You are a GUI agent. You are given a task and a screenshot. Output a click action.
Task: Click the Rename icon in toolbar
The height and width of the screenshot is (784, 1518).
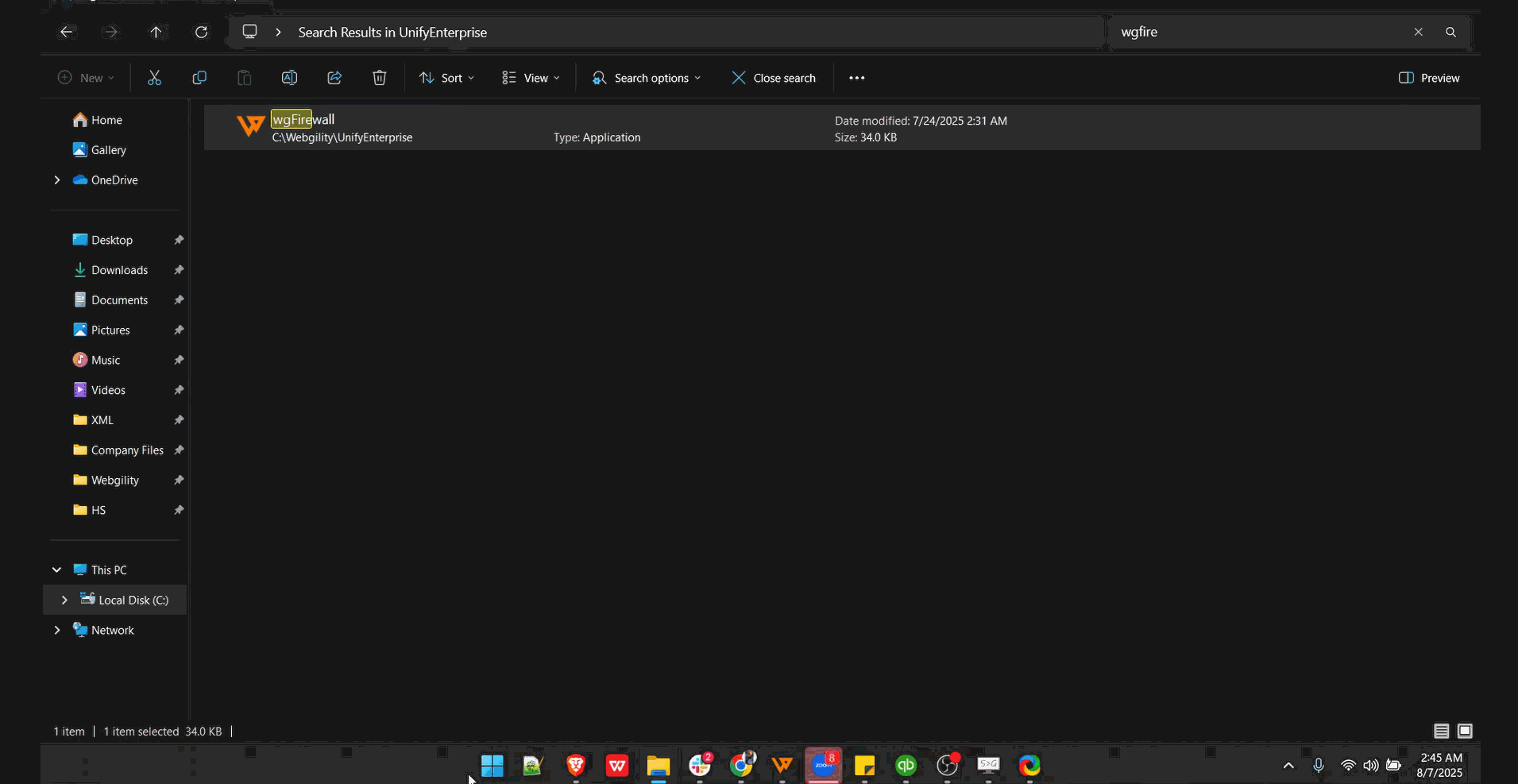(289, 78)
